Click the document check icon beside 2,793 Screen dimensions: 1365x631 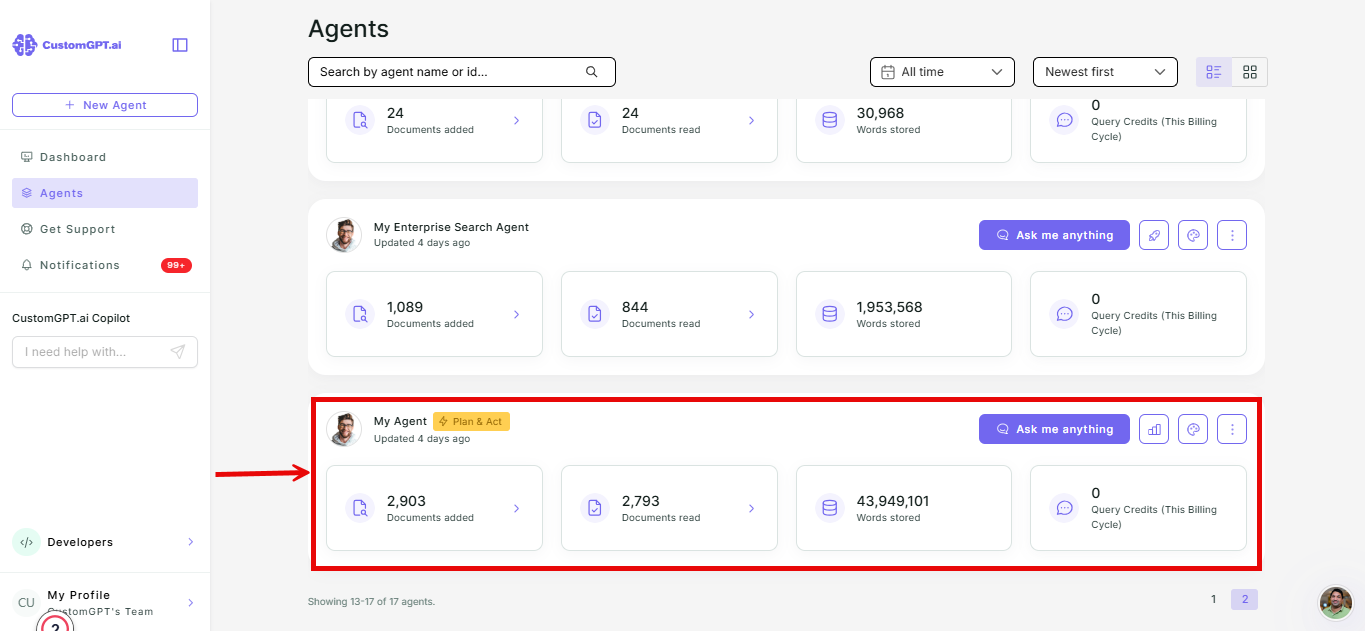coord(594,508)
